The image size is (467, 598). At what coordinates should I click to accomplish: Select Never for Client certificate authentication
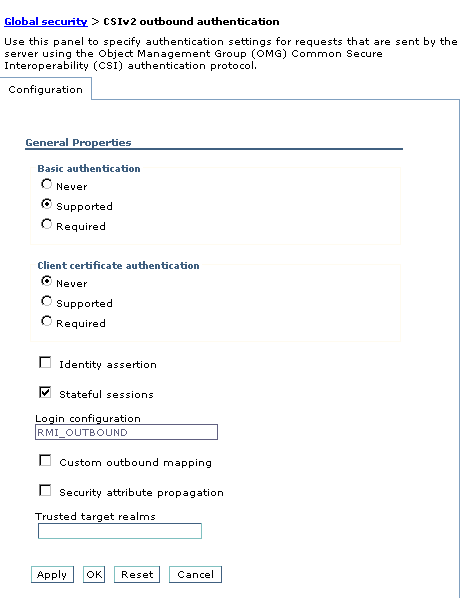coord(46,281)
